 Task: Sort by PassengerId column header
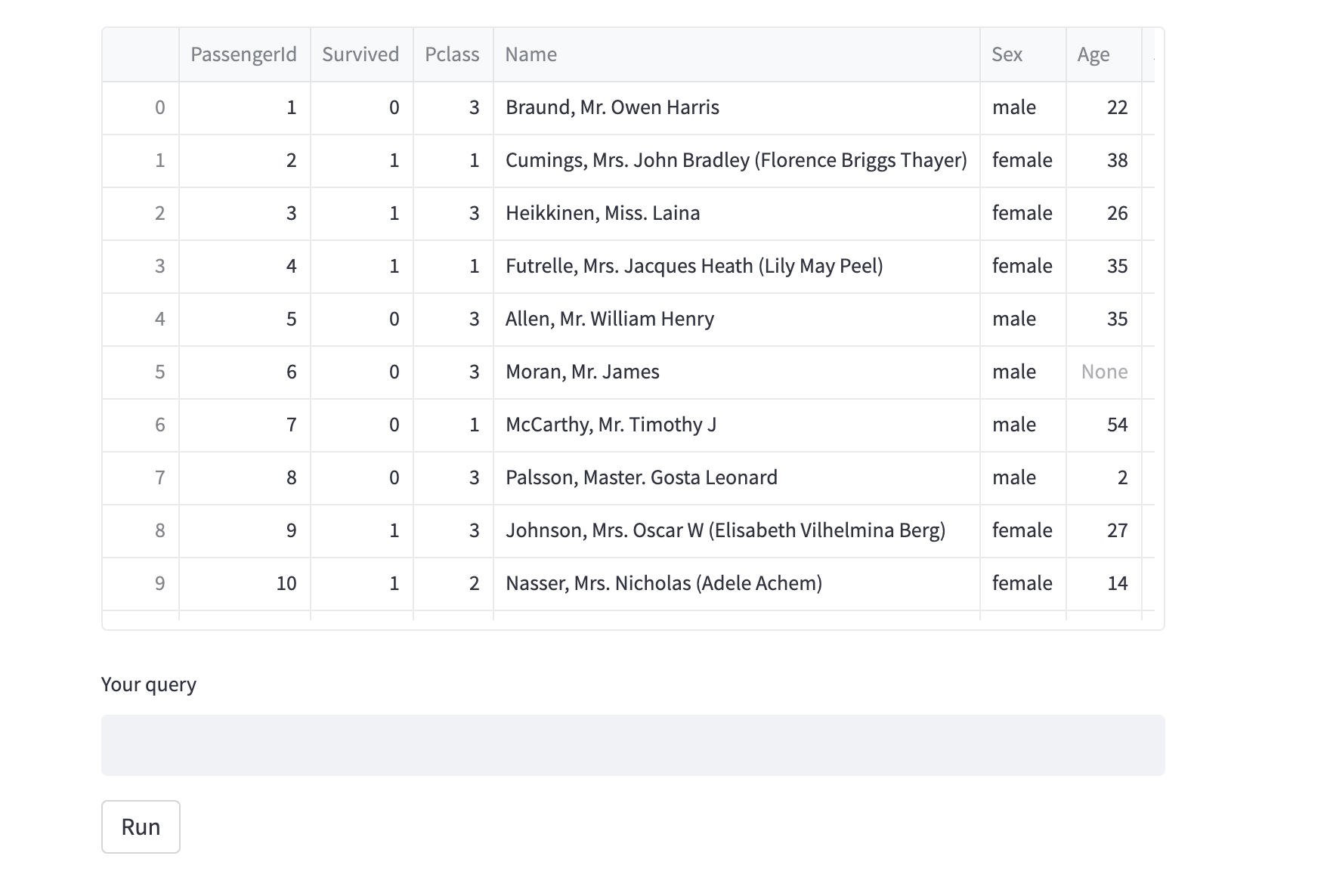click(x=243, y=54)
